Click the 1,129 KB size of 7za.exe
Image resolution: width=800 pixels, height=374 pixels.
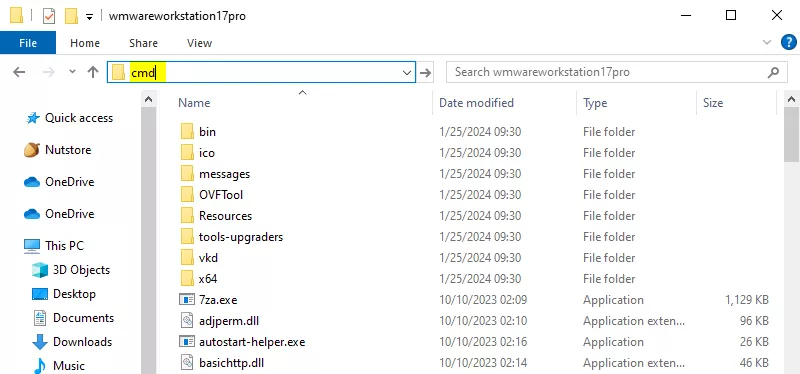coord(746,300)
